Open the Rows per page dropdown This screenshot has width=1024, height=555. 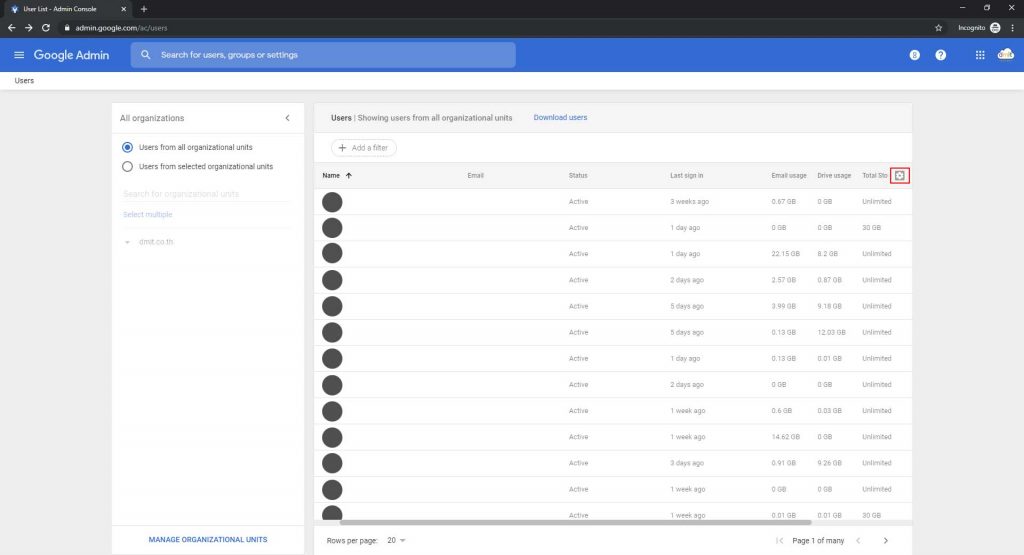click(396, 540)
